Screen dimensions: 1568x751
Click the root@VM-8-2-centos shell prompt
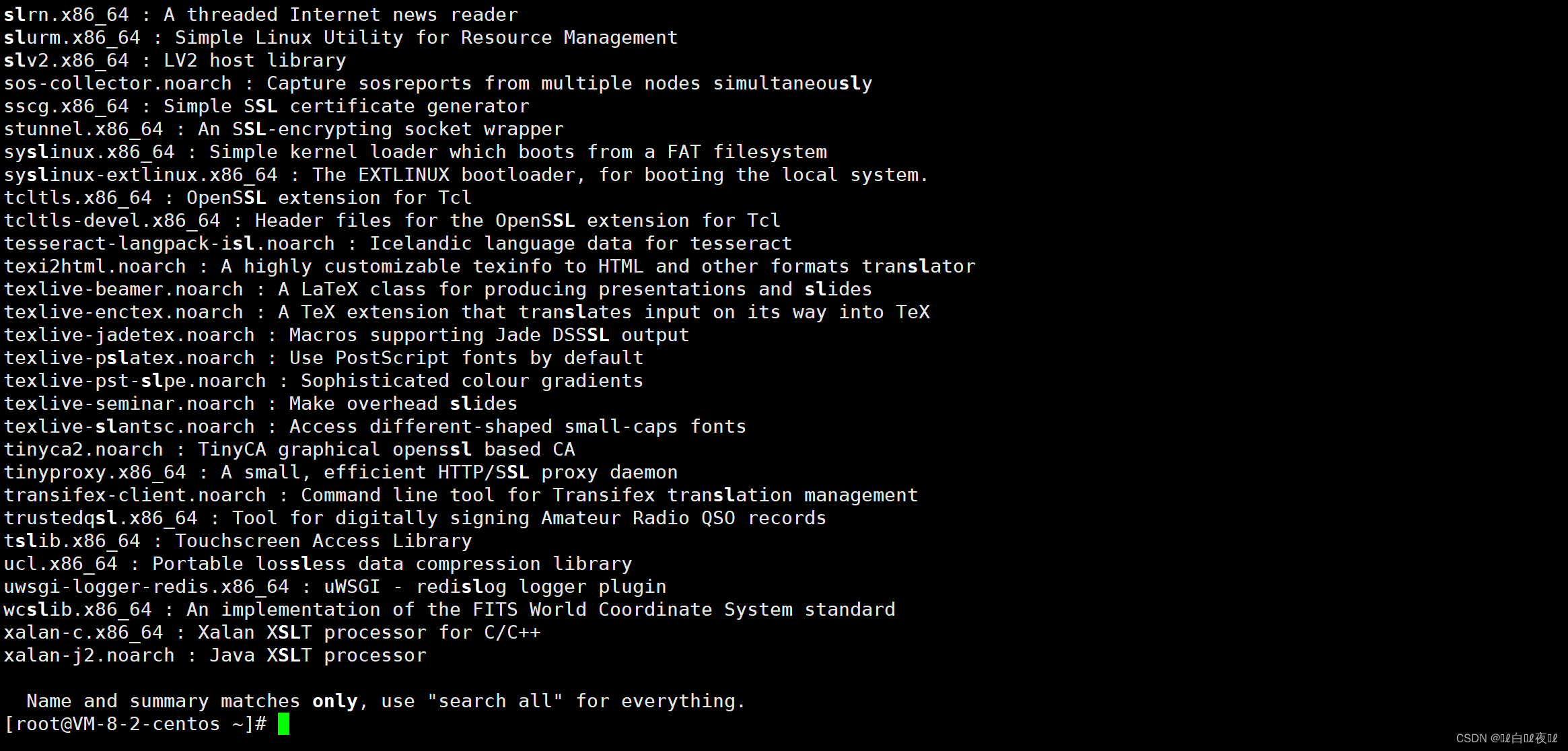pos(135,724)
